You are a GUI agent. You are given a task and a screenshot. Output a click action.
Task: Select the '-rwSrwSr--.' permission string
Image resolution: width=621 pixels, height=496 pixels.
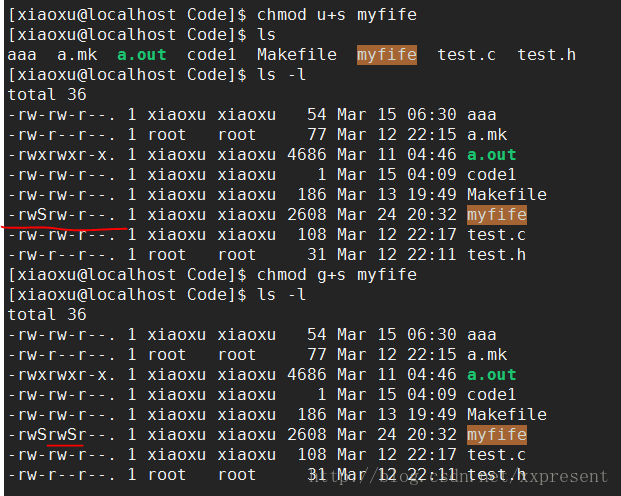pos(62,435)
